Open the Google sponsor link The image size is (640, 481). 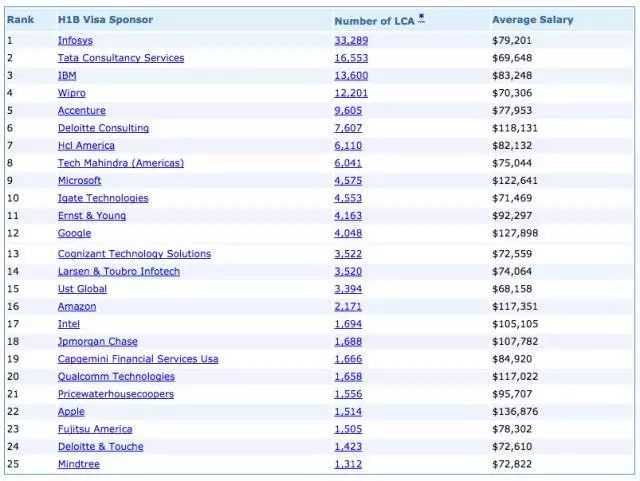click(x=74, y=233)
